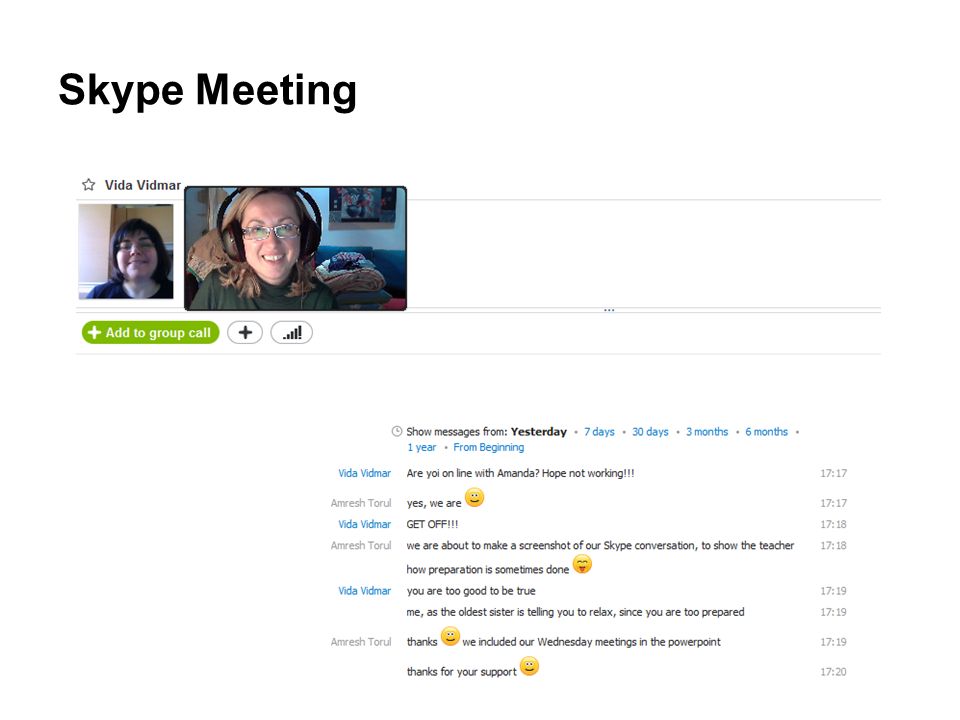The width and height of the screenshot is (960, 720).
Task: Click the small self-view webcam thumbnail
Action: coord(126,252)
